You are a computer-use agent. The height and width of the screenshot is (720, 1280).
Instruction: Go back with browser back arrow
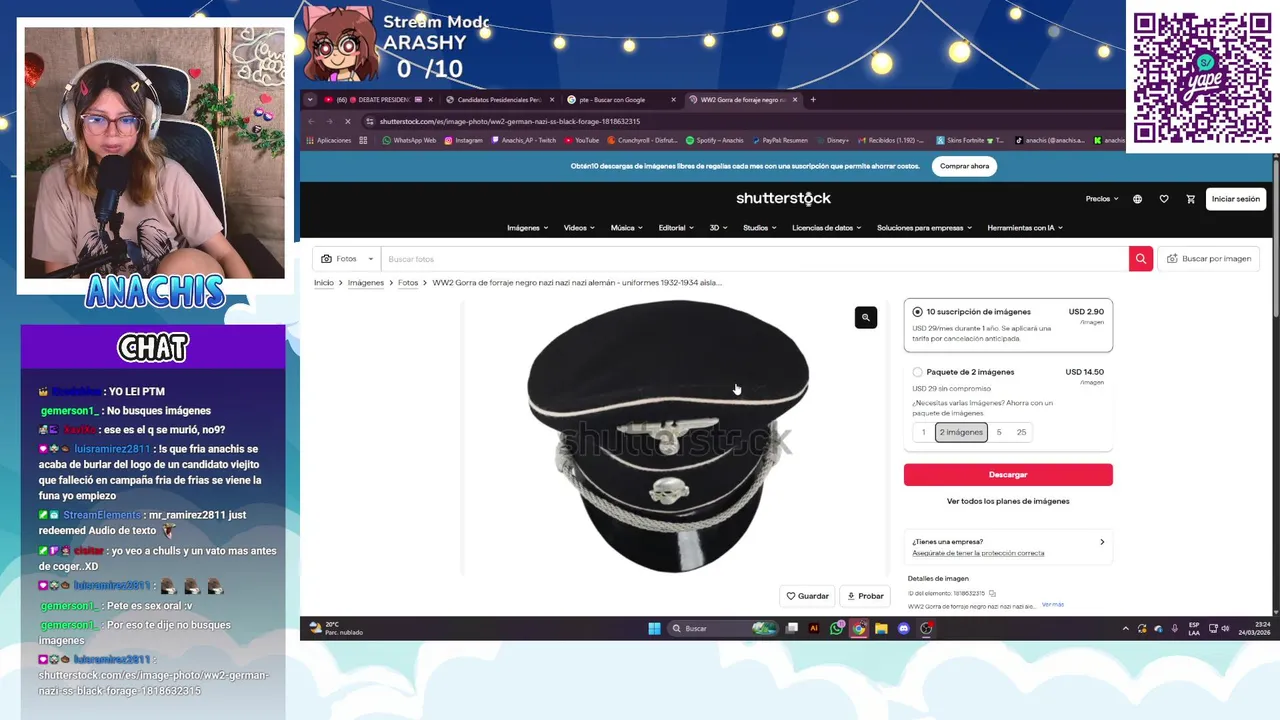pyautogui.click(x=311, y=121)
